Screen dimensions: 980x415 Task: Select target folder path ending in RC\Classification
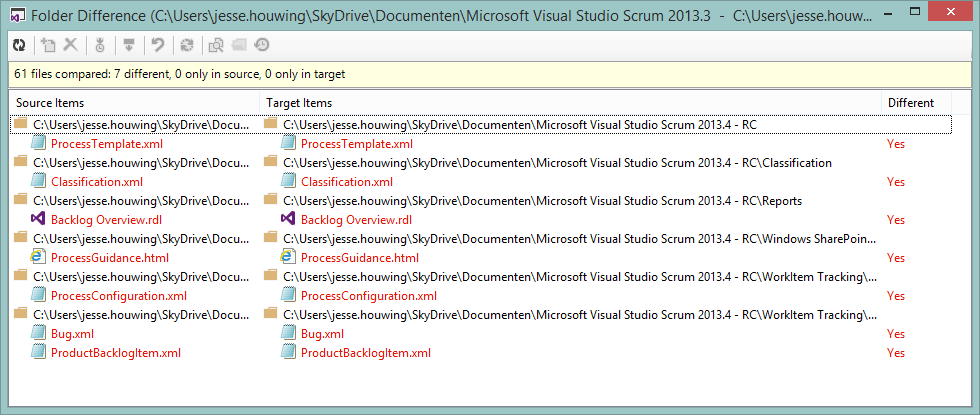558,162
